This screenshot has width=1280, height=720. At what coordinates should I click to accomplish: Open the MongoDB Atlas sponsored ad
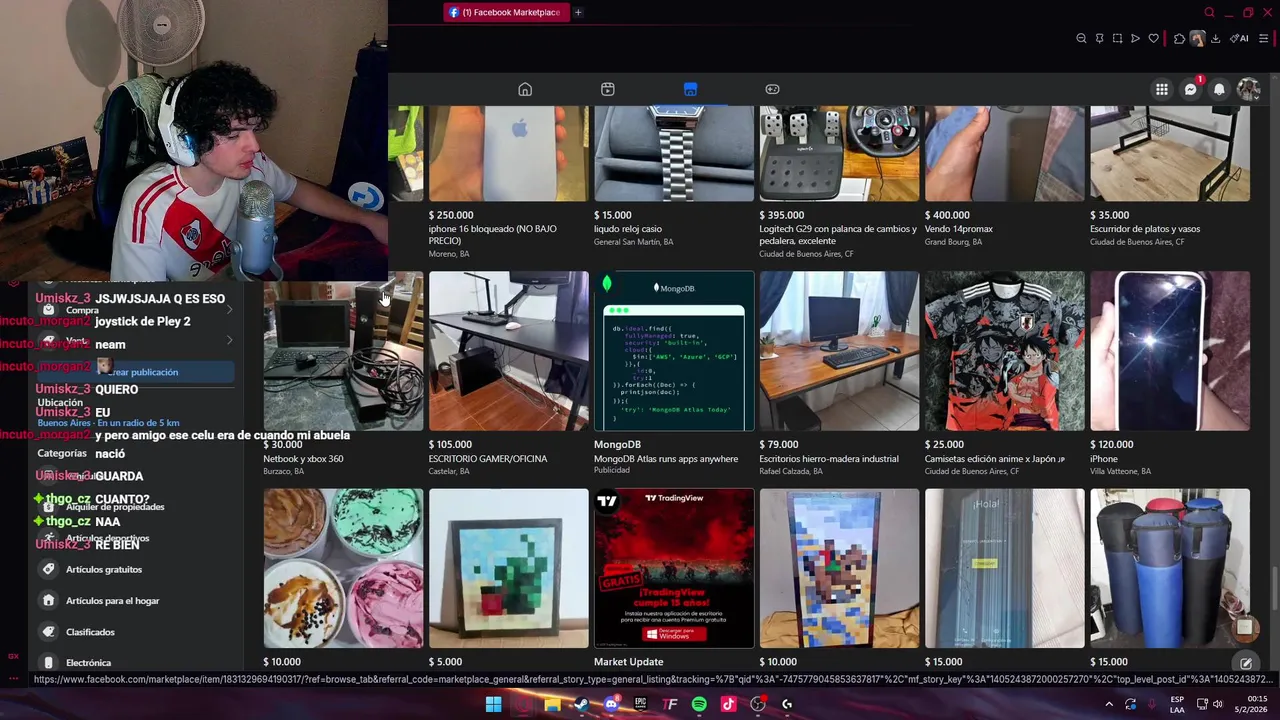click(674, 373)
